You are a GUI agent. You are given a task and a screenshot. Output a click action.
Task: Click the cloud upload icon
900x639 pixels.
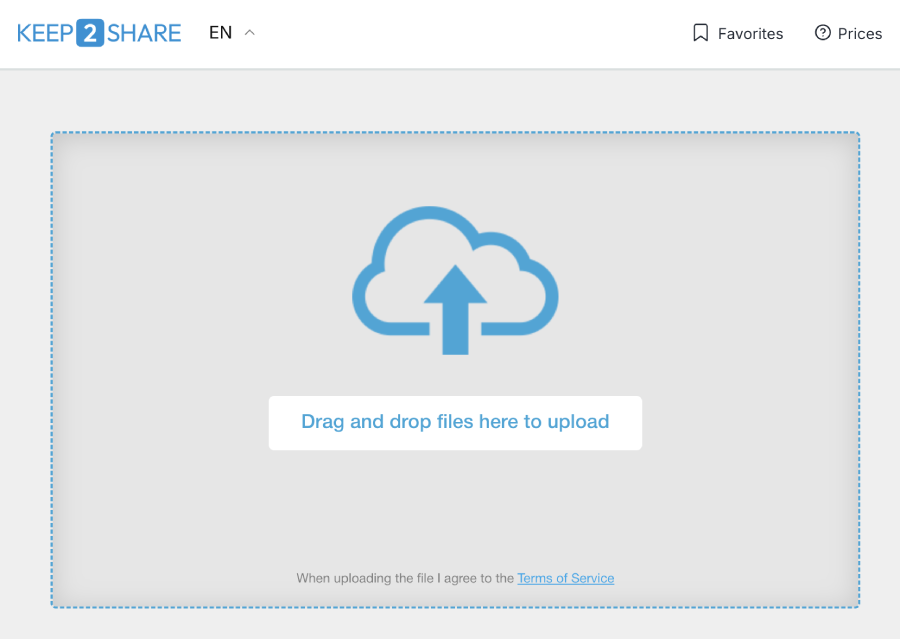455,280
